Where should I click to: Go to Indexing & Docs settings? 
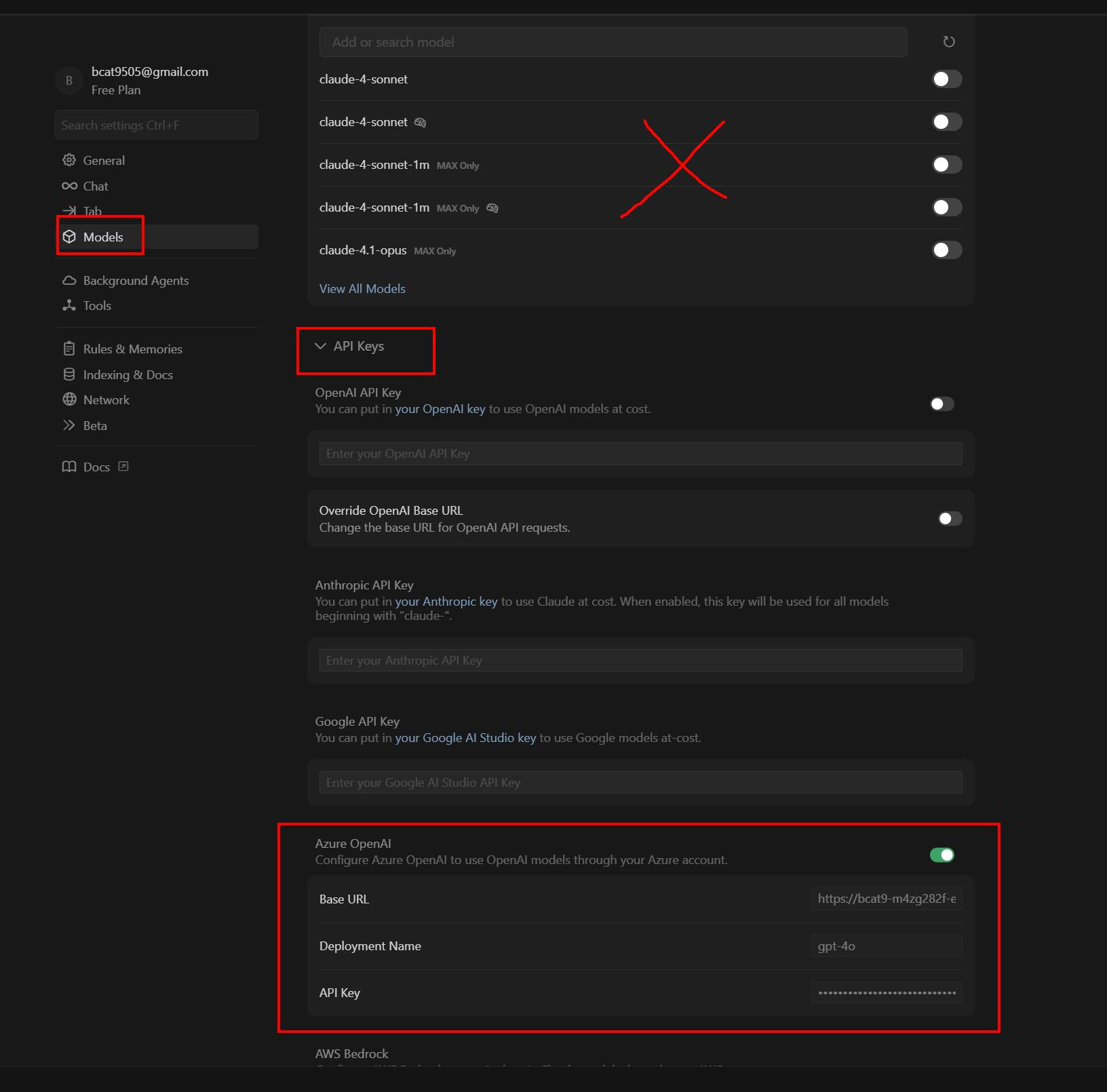(x=157, y=374)
